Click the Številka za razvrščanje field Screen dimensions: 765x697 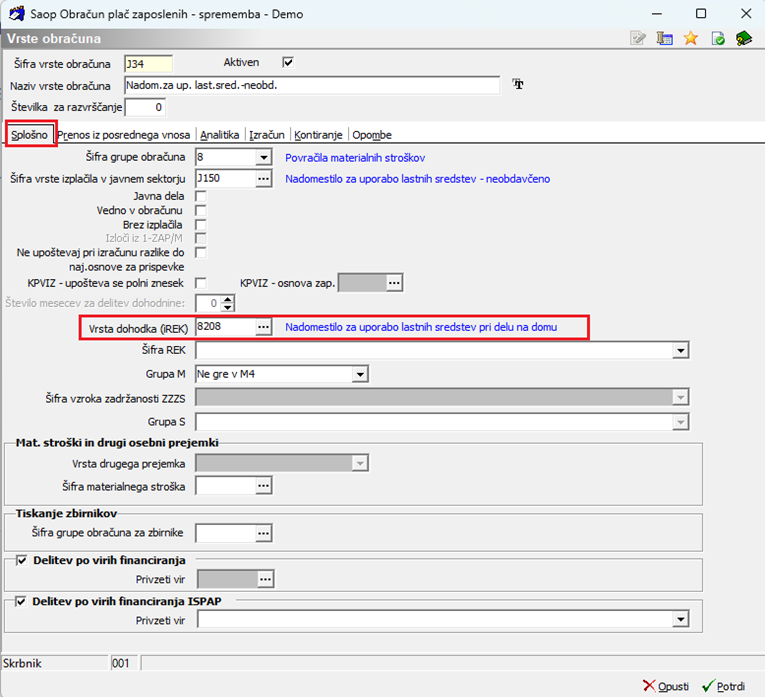point(145,107)
